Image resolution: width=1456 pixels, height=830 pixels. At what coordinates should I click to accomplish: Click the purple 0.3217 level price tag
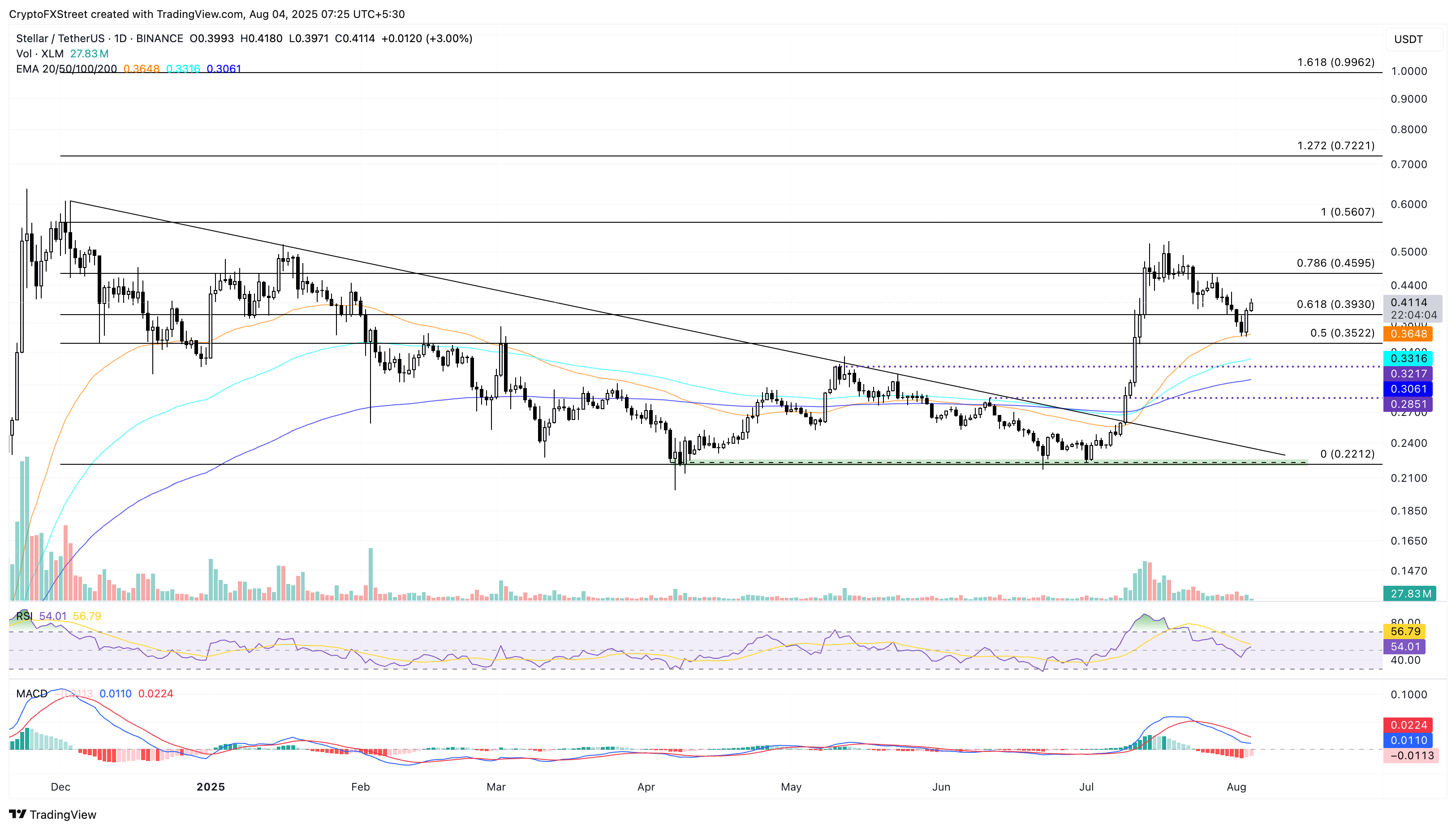pos(1408,373)
